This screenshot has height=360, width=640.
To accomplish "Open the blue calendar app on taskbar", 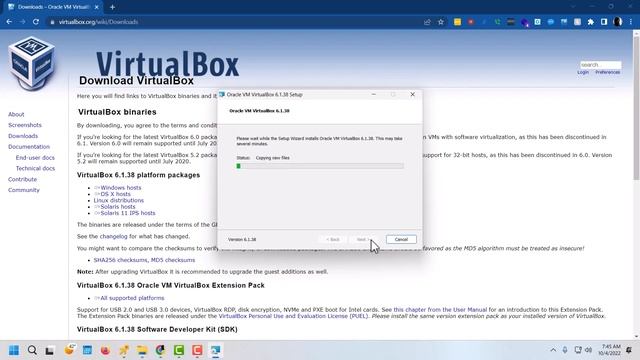I will tap(87, 350).
